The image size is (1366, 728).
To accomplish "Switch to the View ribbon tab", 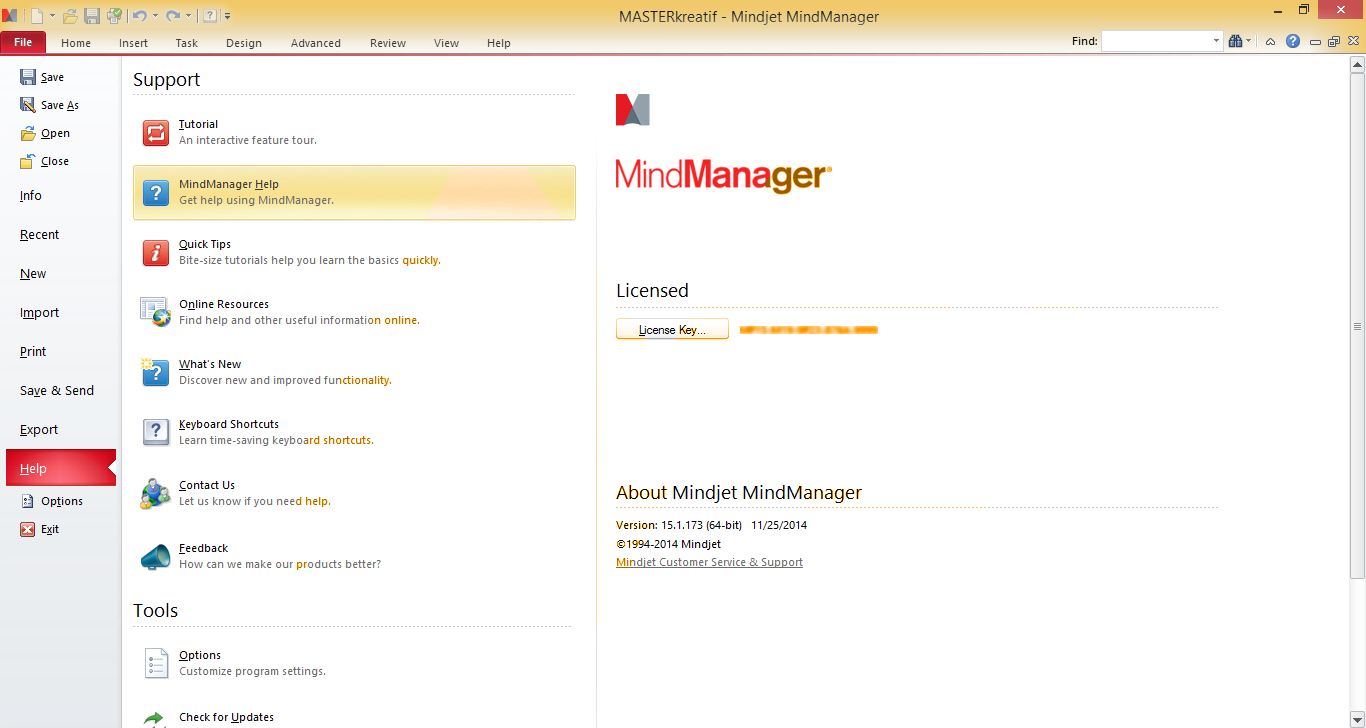I will (447, 43).
